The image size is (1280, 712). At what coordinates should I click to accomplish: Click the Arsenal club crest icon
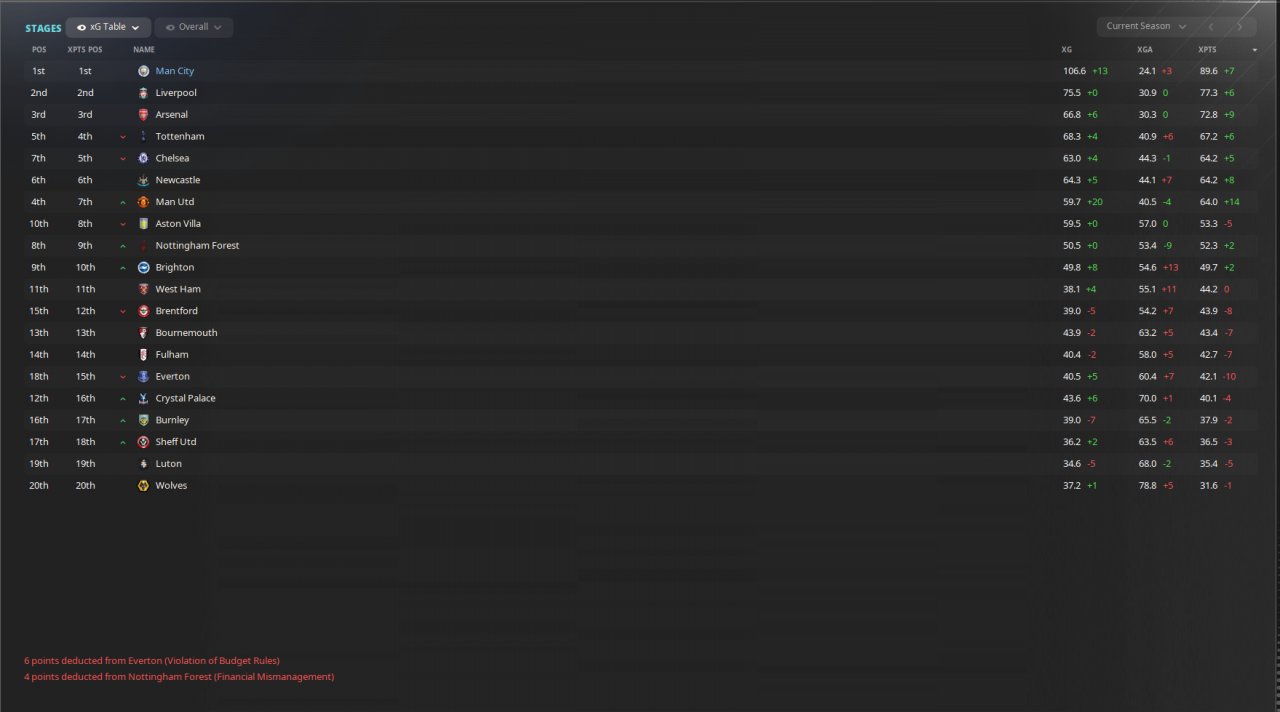click(x=143, y=115)
